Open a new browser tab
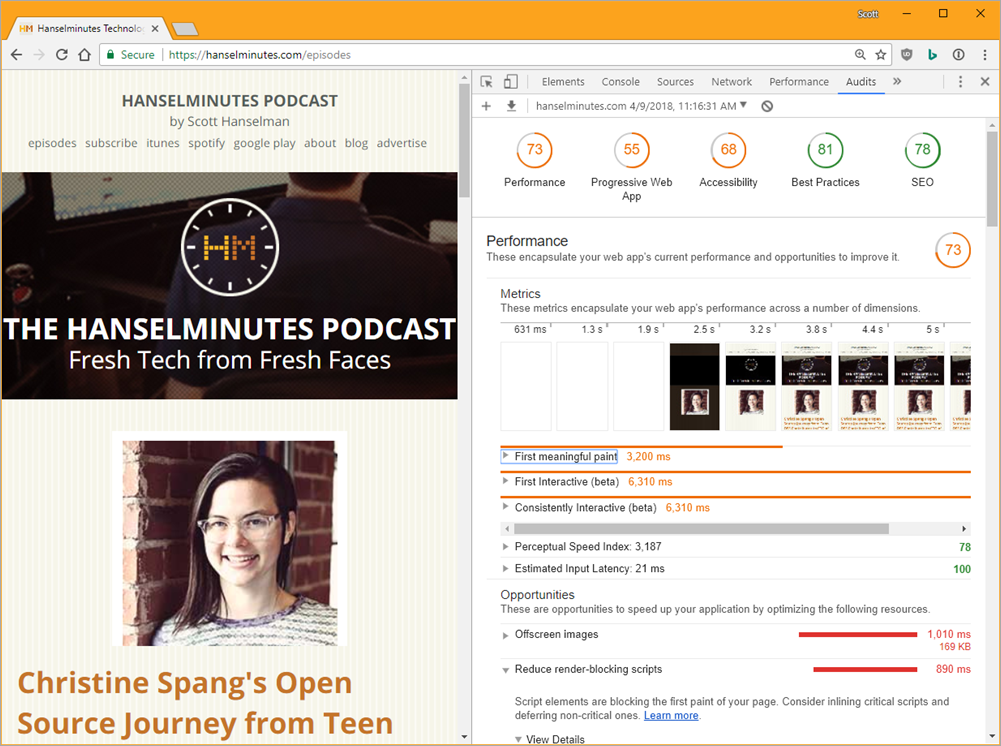 185,29
